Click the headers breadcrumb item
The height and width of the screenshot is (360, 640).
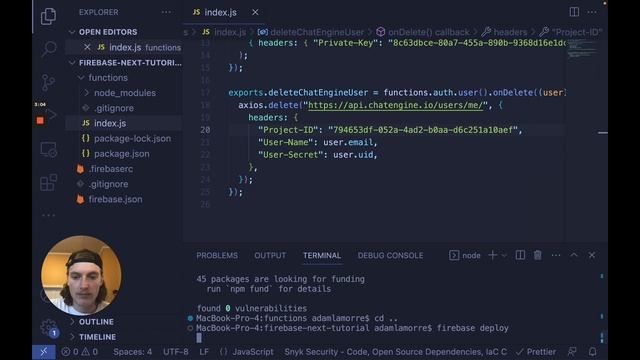(510, 32)
